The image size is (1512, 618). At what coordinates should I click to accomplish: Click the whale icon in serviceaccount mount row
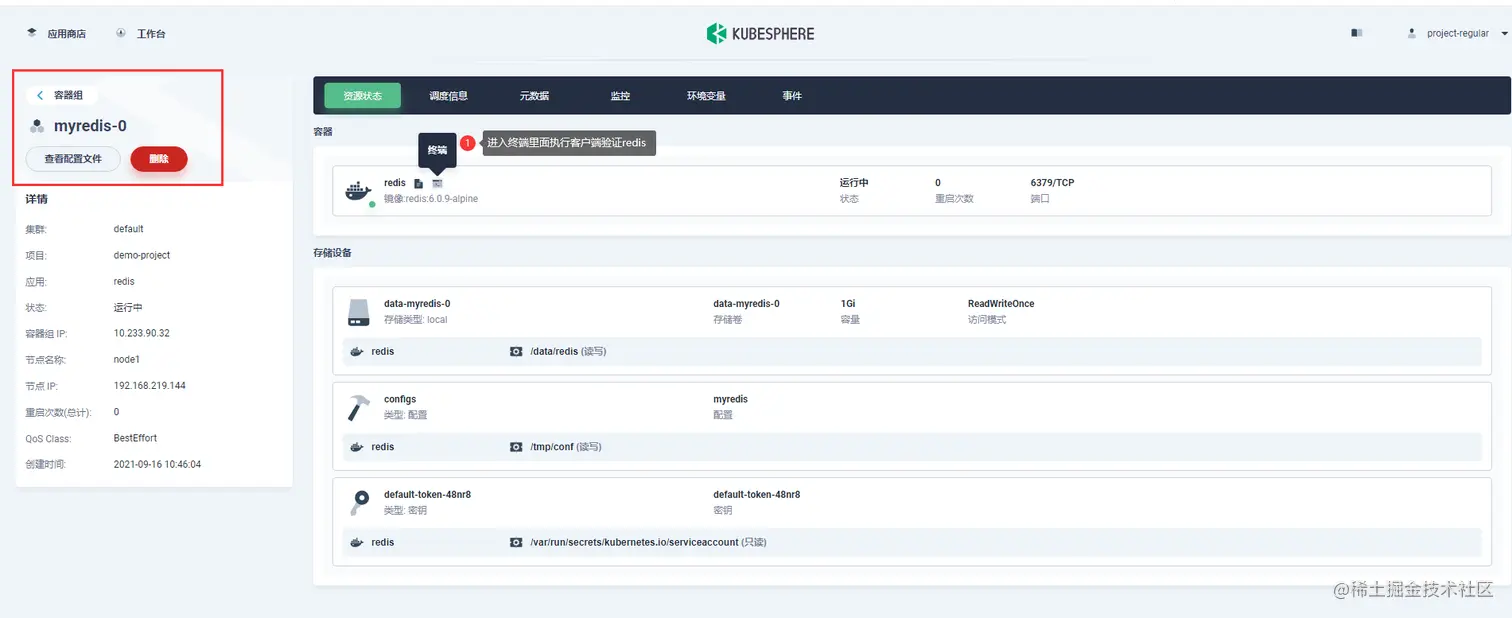pyautogui.click(x=357, y=542)
